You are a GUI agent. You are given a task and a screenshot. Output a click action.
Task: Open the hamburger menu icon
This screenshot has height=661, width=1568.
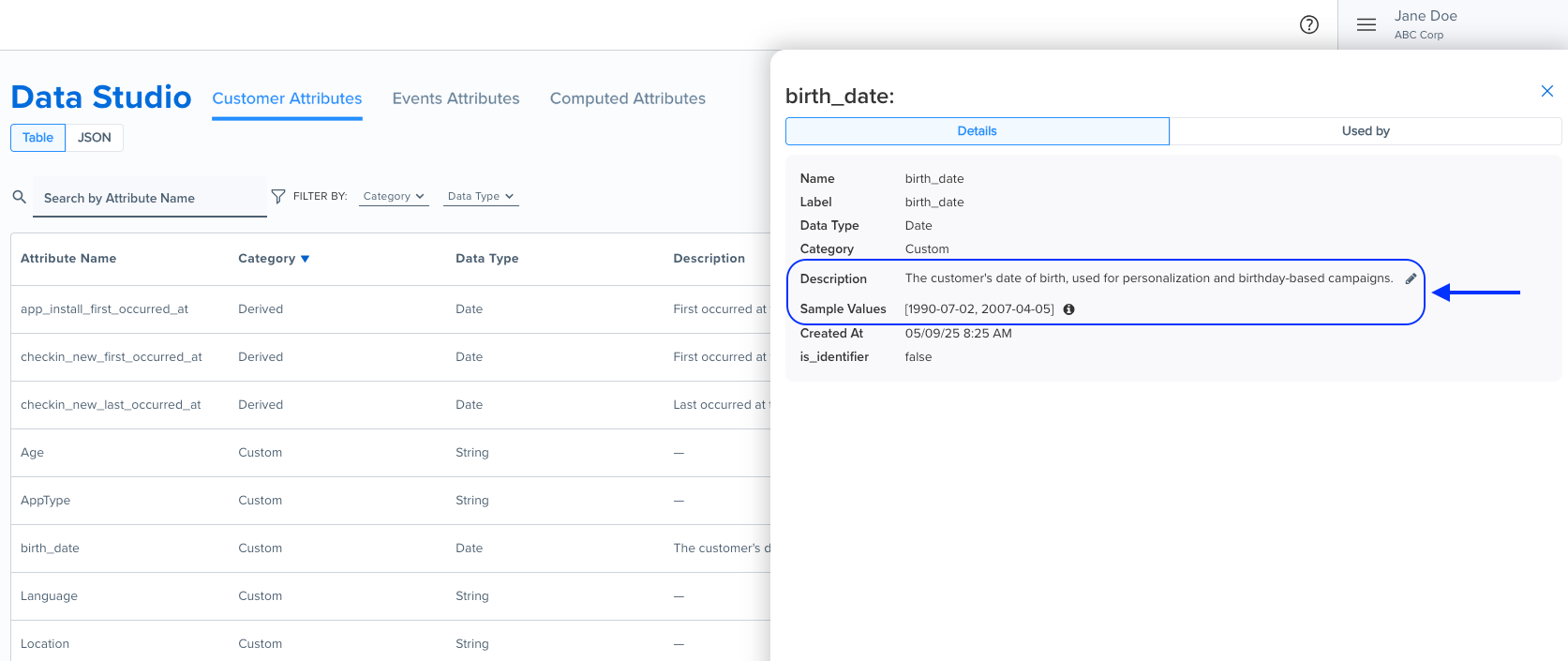click(x=1366, y=25)
